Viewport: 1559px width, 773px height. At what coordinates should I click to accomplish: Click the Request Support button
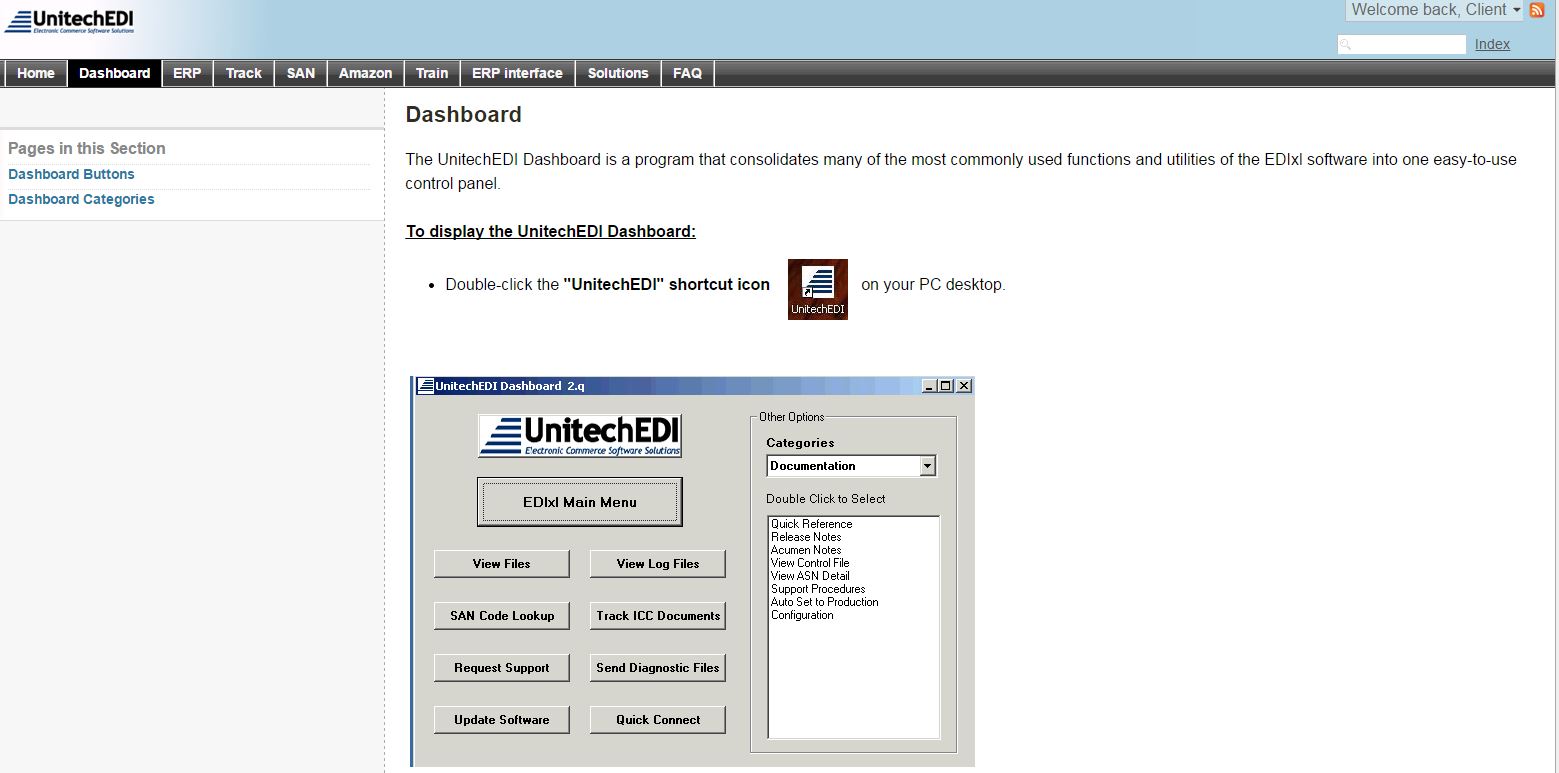coord(502,668)
